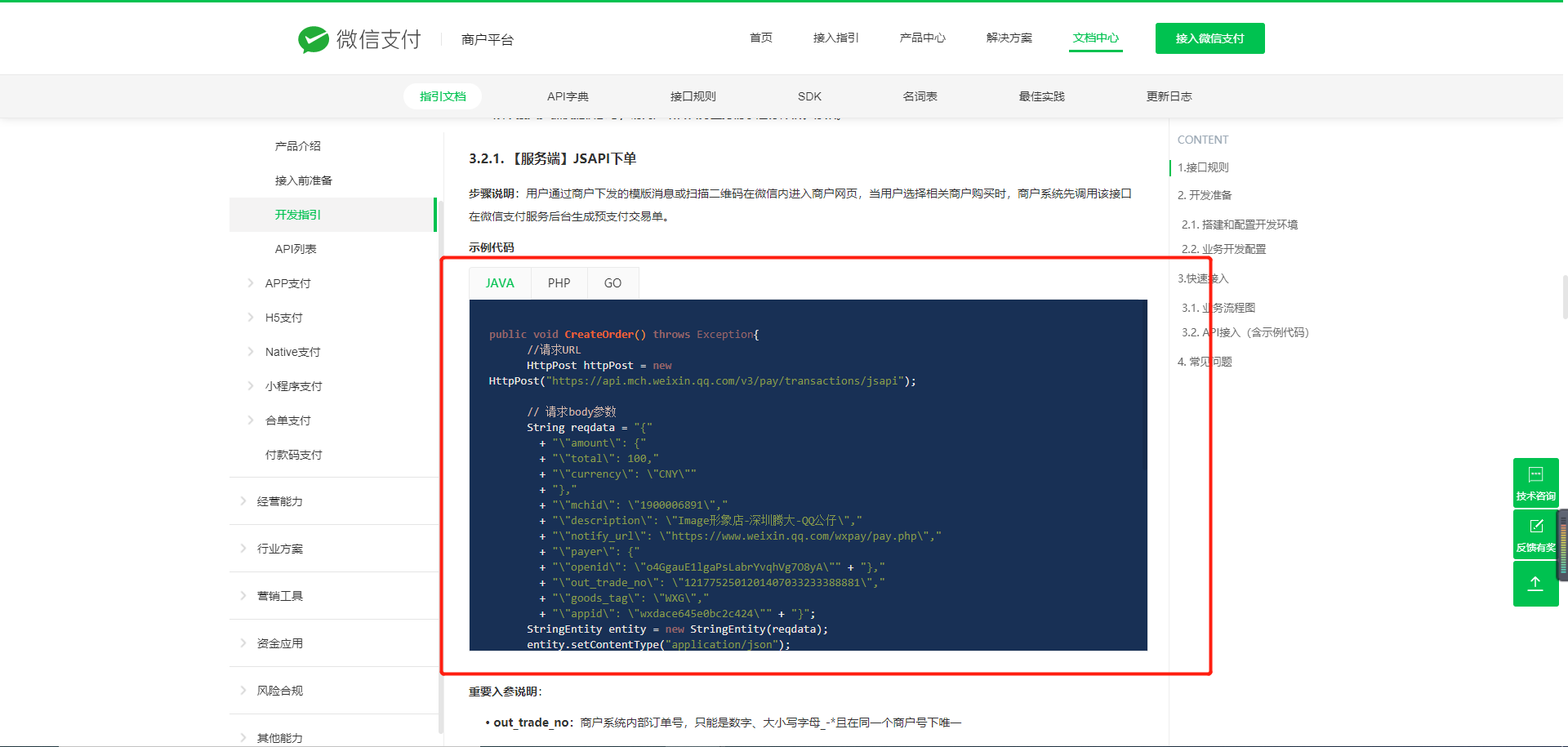Image resolution: width=1568 pixels, height=747 pixels.
Task: Open 接入前准备 in the sidebar
Action: point(304,180)
